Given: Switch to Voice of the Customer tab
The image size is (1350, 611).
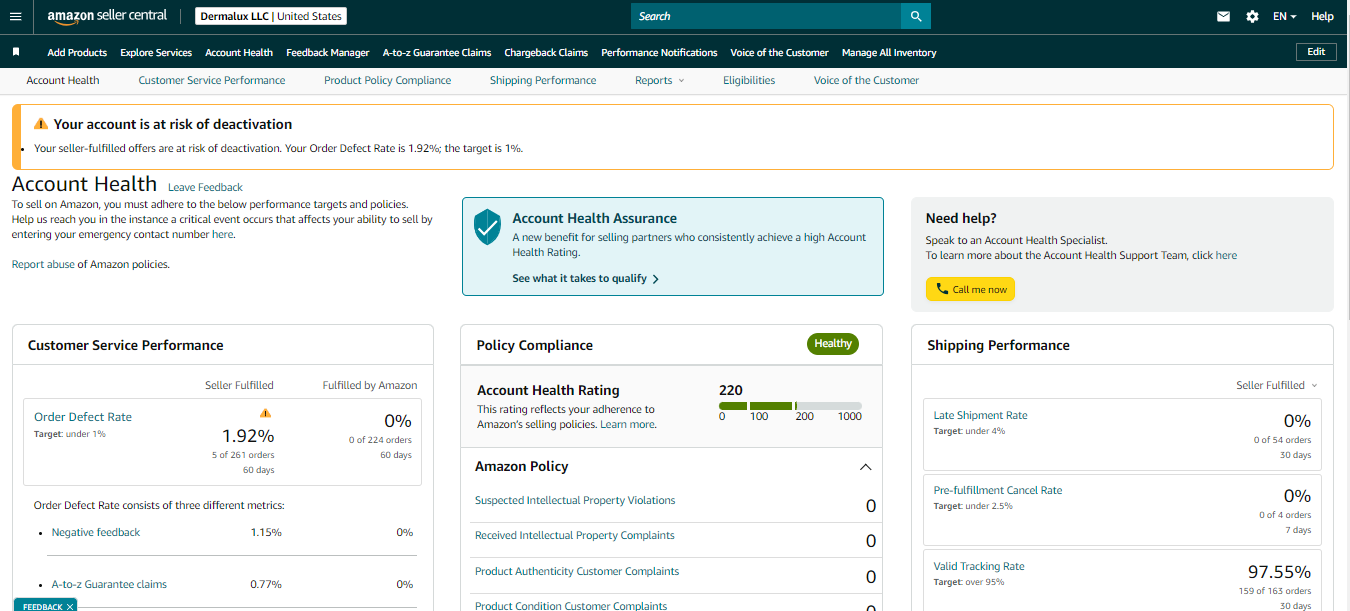Looking at the screenshot, I should pyautogui.click(x=866, y=80).
